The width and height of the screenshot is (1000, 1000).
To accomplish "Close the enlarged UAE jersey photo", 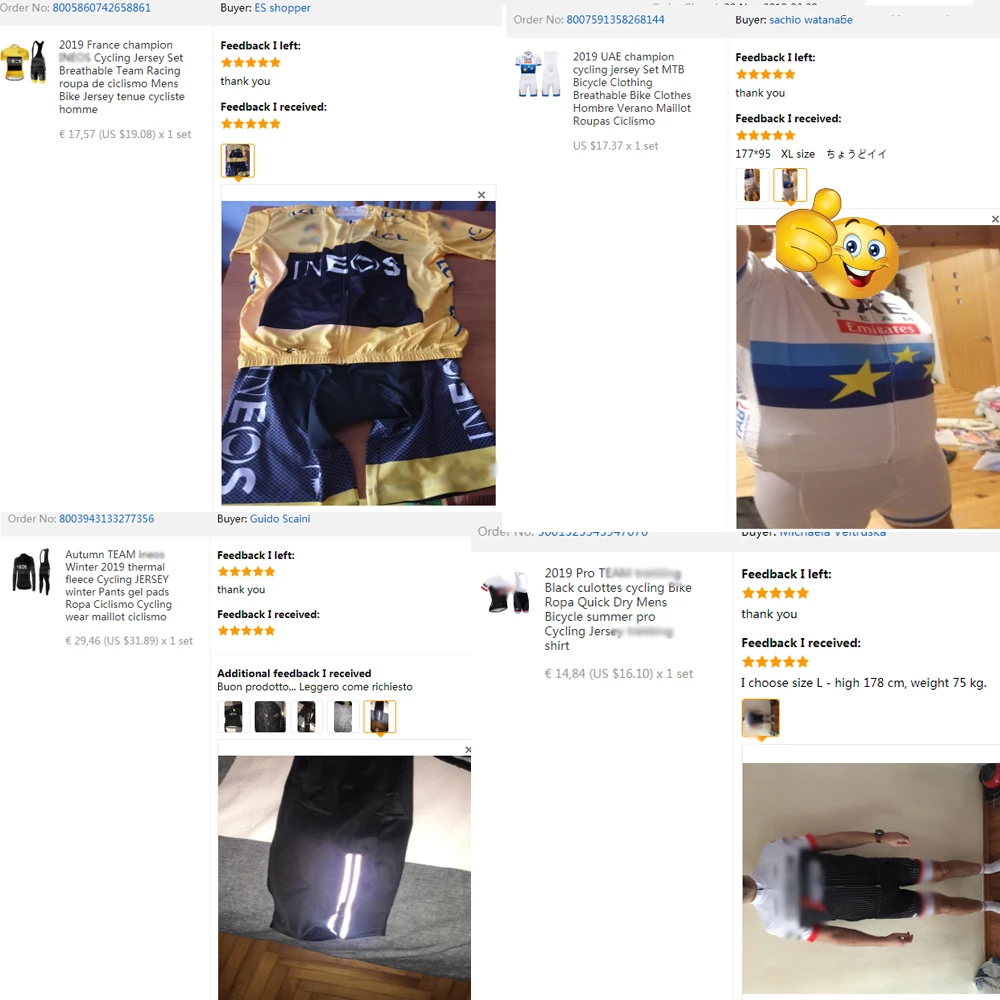I will point(995,219).
